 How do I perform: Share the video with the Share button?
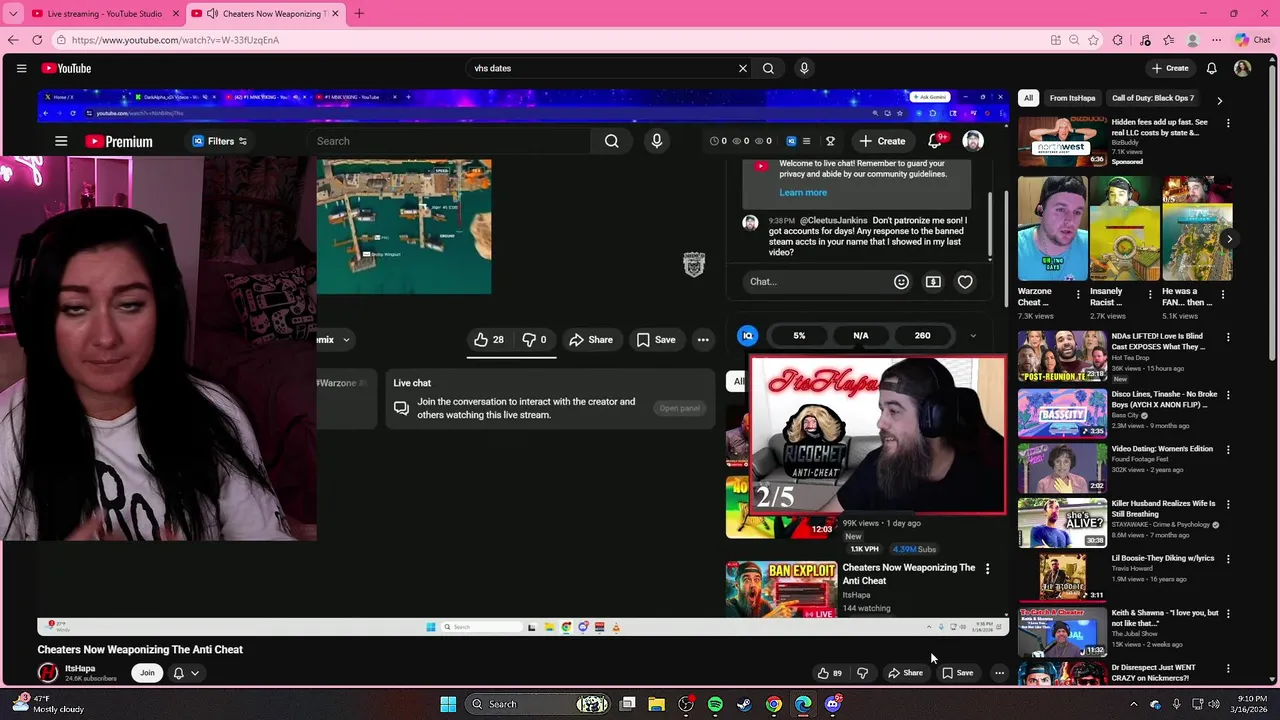point(906,673)
